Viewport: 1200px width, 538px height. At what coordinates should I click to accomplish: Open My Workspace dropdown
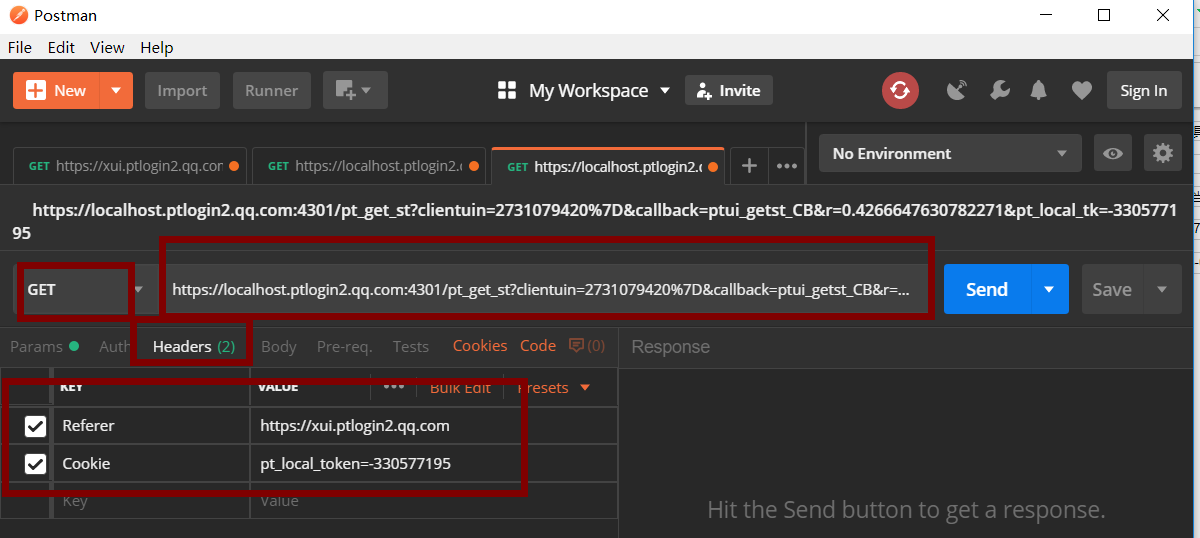[600, 91]
